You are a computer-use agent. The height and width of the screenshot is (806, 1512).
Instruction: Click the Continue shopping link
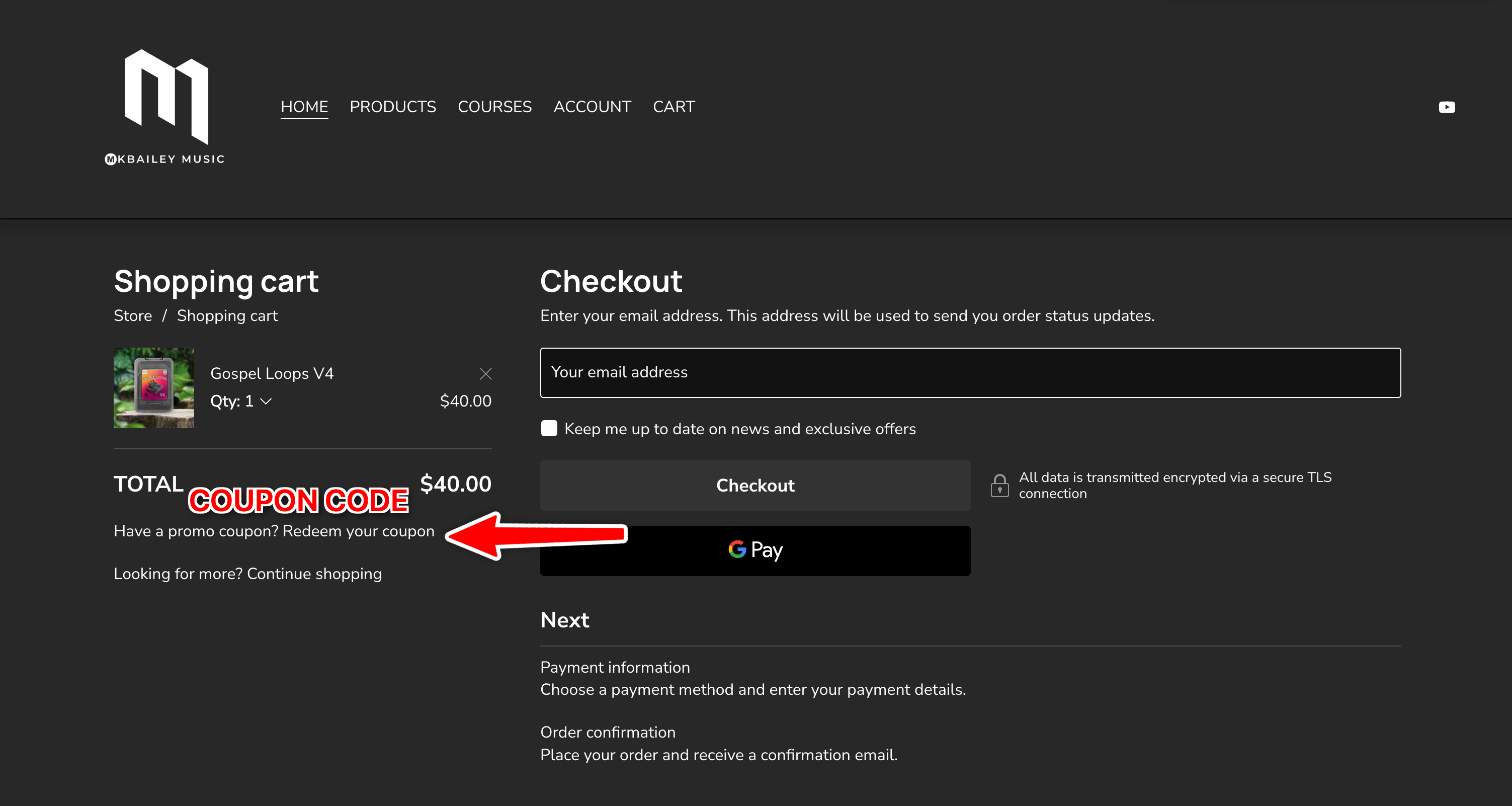coord(314,574)
